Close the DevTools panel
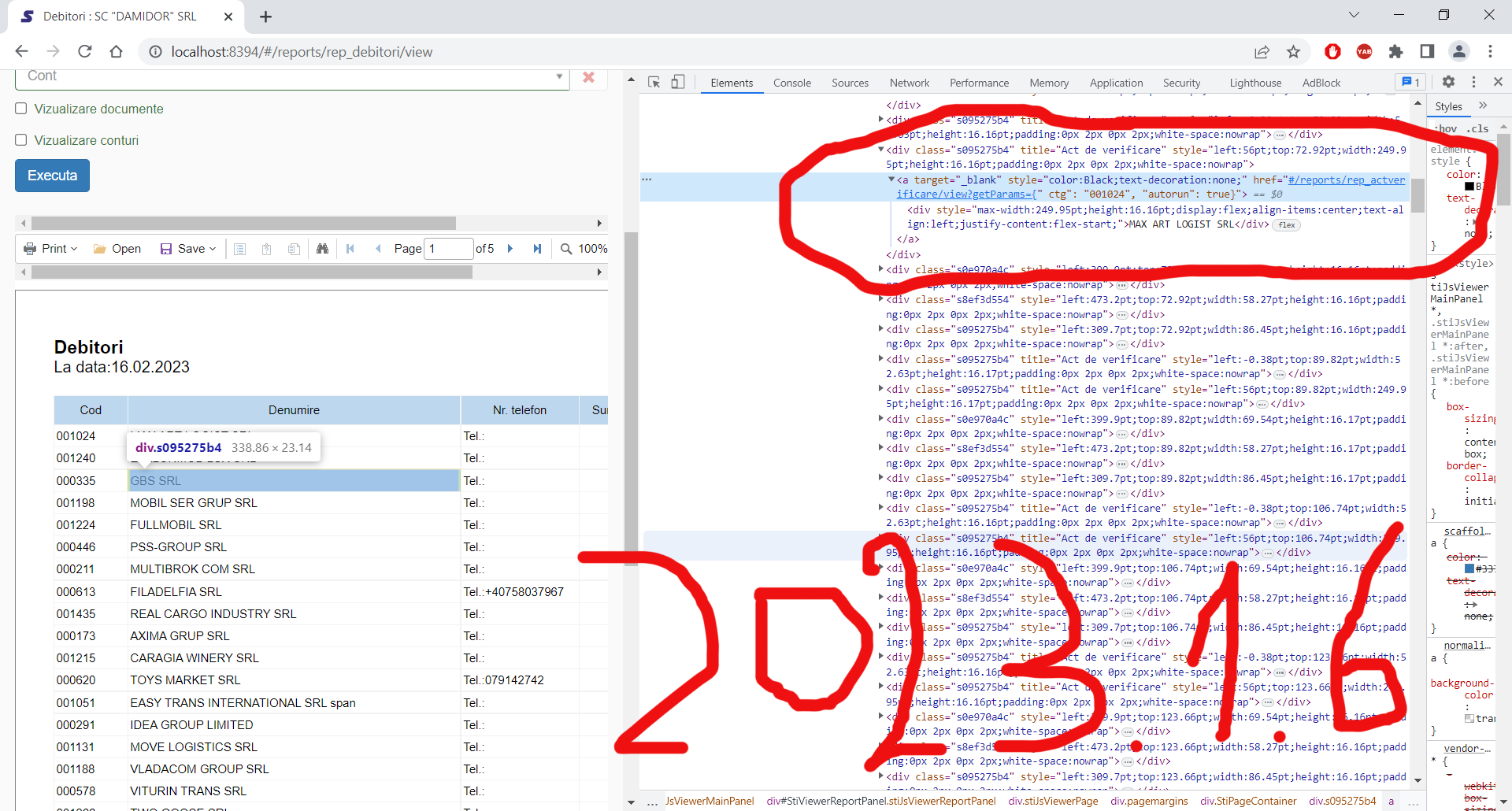This screenshot has height=811, width=1512. (1498, 82)
